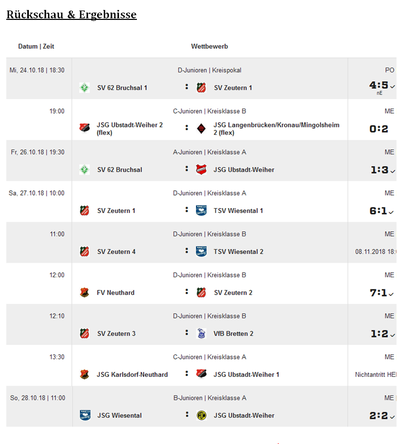Viewport: 397px width, 444px height.
Task: Click the Rückschau & Ergebnisse heading link
Action: pyautogui.click(x=71, y=15)
